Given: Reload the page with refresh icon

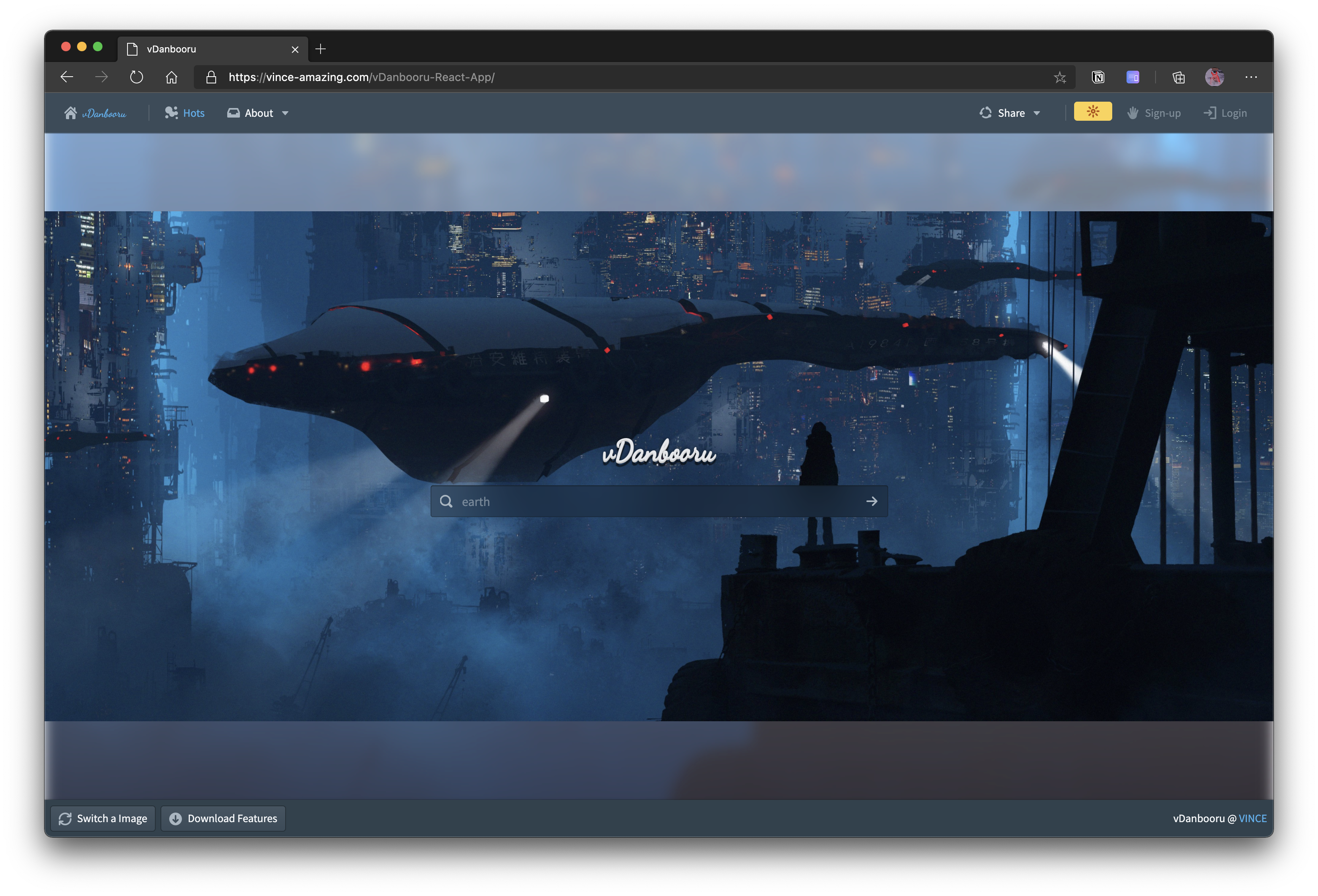Looking at the screenshot, I should click(136, 77).
